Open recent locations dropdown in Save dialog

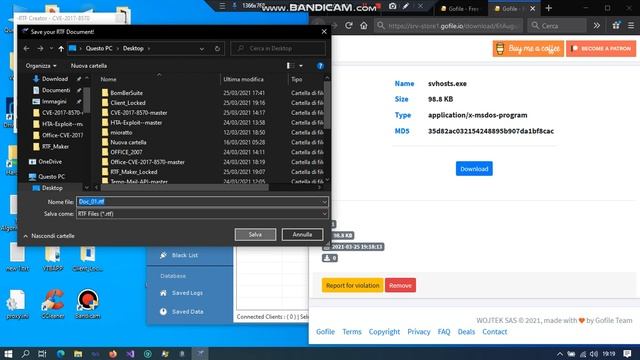tap(51, 49)
